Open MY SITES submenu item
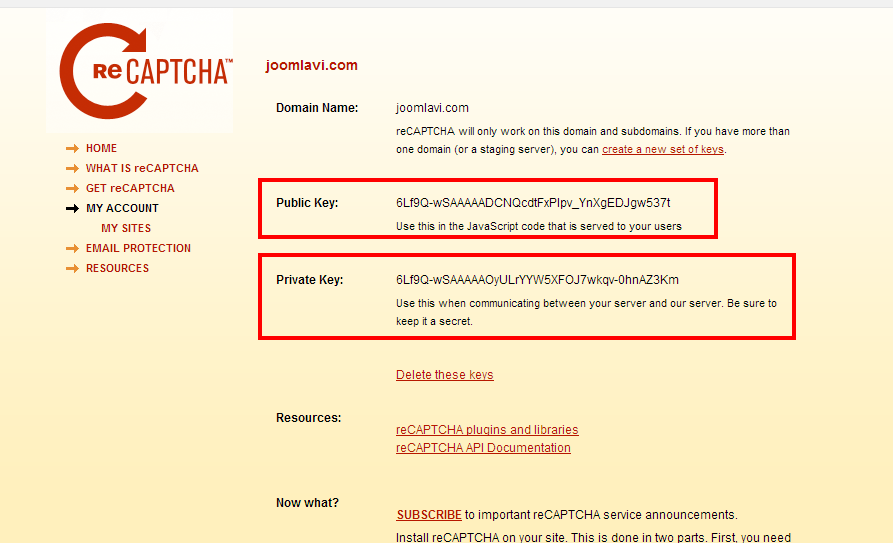Screen dimensions: 893x543 tap(126, 228)
